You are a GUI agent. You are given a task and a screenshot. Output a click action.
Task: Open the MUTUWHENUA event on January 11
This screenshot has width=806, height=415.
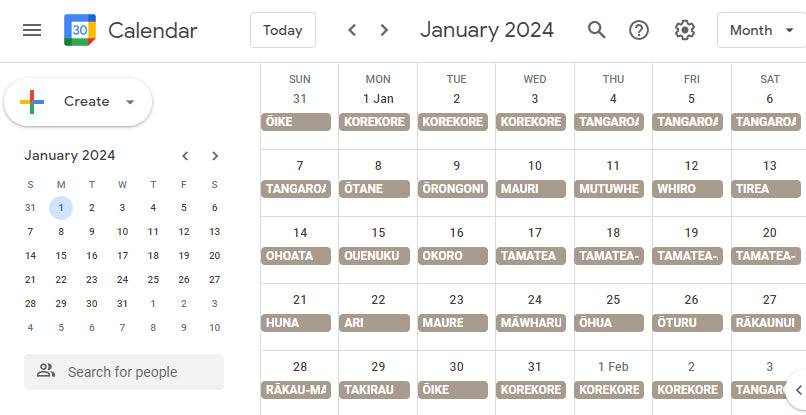(x=613, y=189)
